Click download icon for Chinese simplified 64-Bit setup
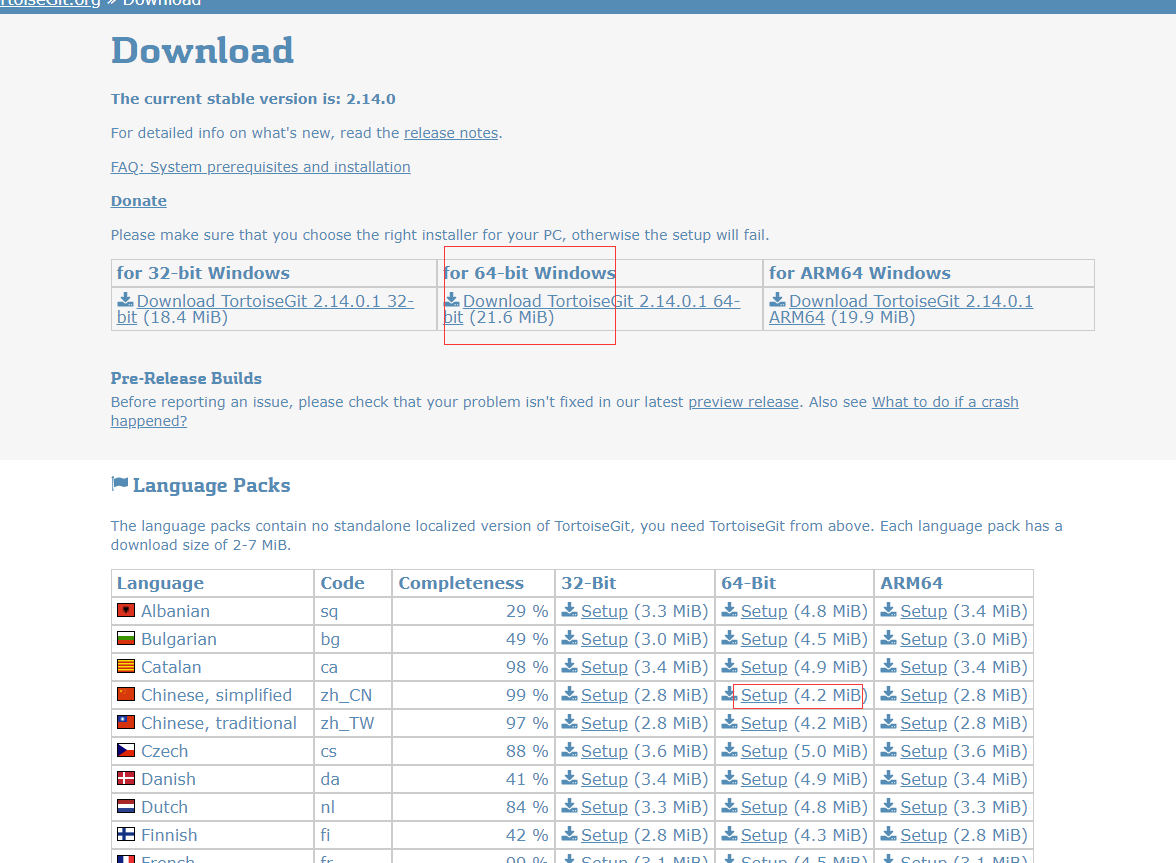This screenshot has width=1176, height=863. click(x=730, y=694)
